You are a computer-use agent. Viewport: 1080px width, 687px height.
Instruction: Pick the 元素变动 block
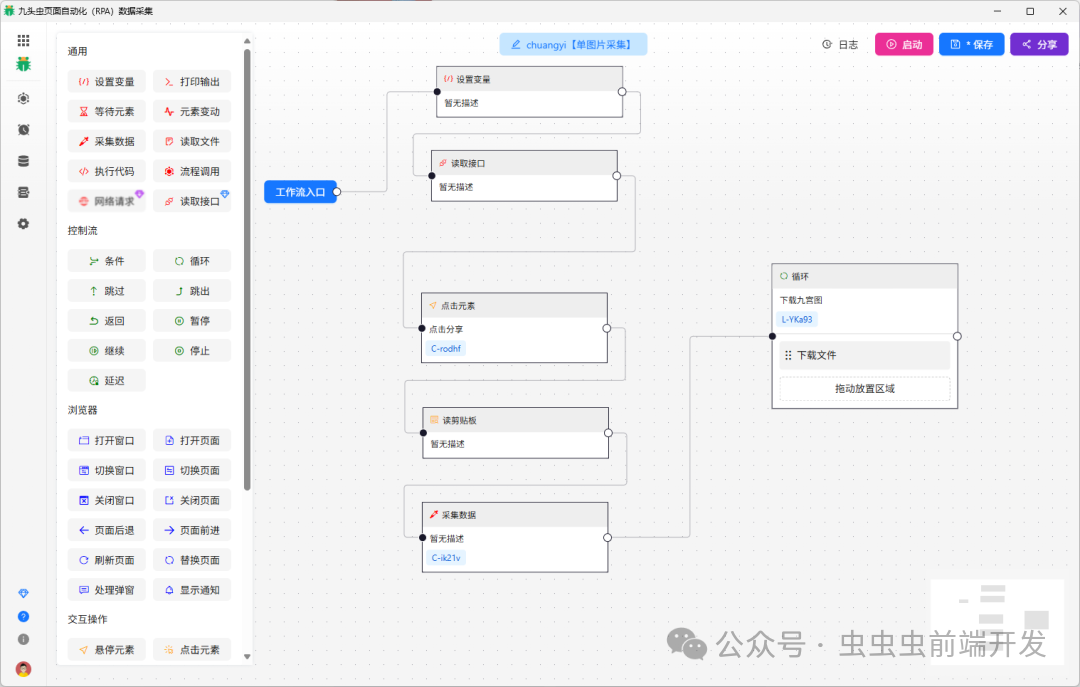coord(192,111)
